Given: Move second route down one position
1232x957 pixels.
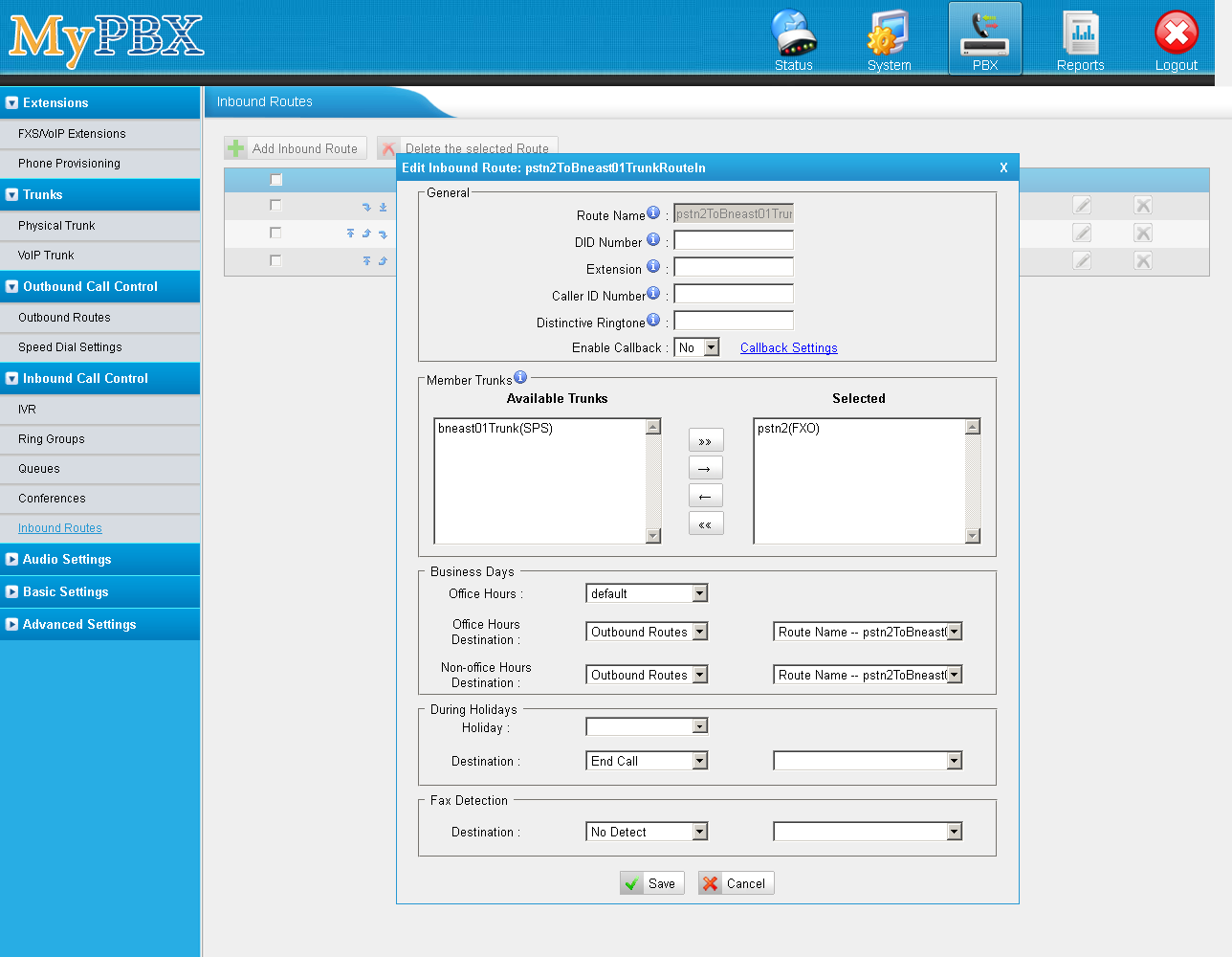Looking at the screenshot, I should point(383,234).
